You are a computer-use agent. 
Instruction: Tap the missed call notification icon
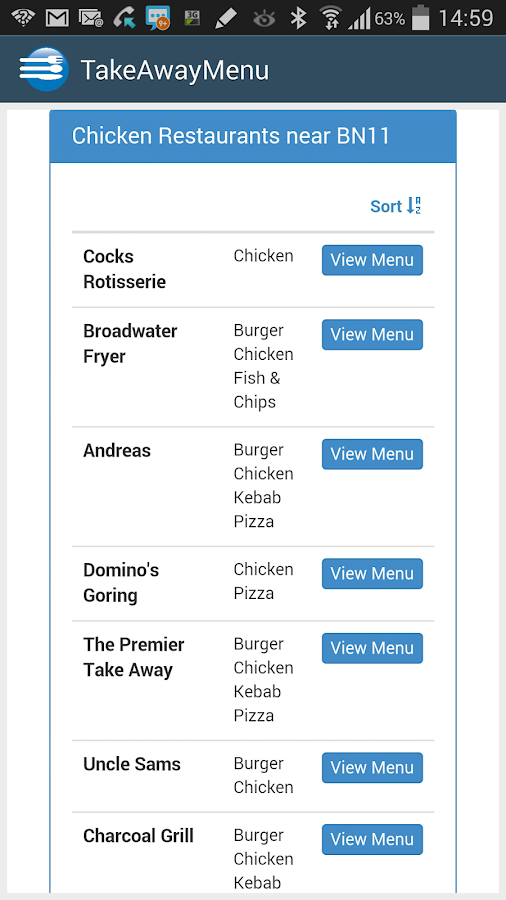click(x=124, y=18)
